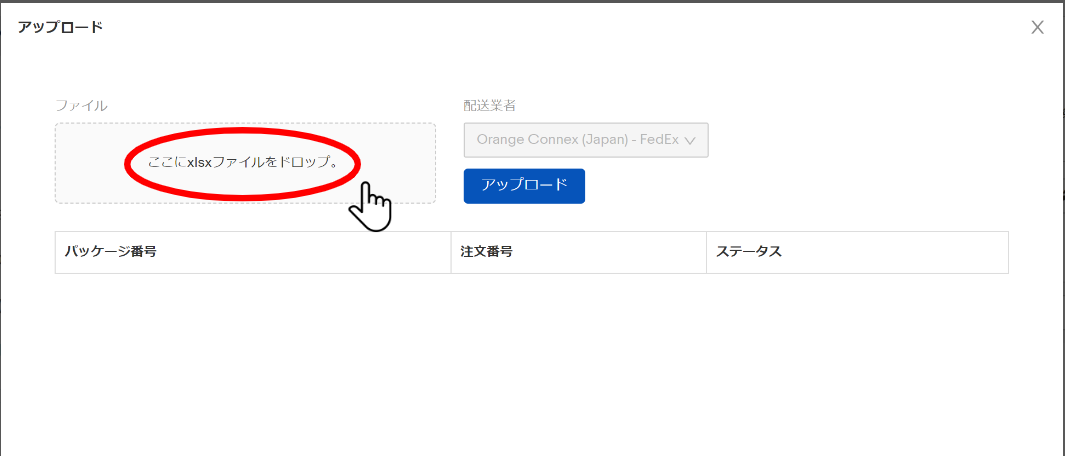Select the パッケージ番号 column header

pyautogui.click(x=253, y=252)
